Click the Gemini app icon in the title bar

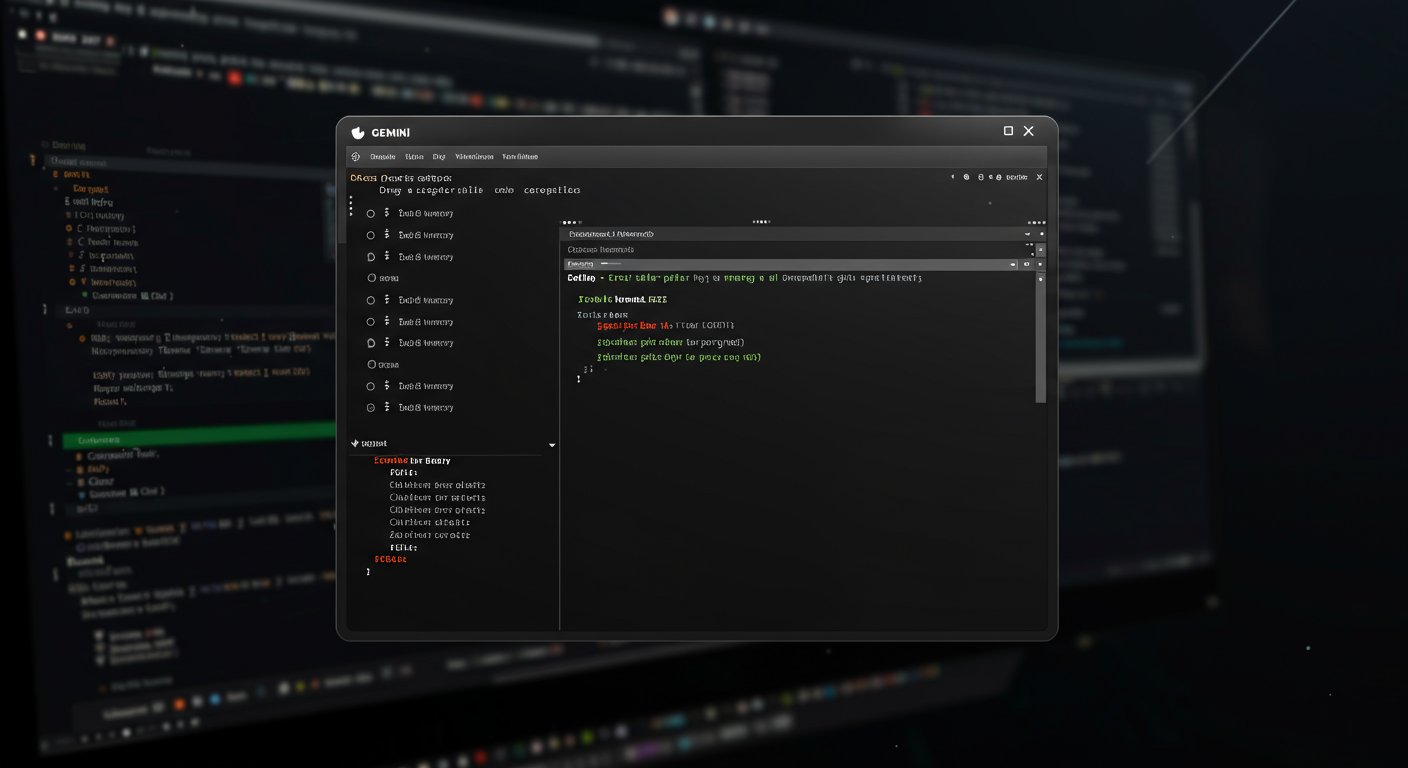tap(357, 131)
